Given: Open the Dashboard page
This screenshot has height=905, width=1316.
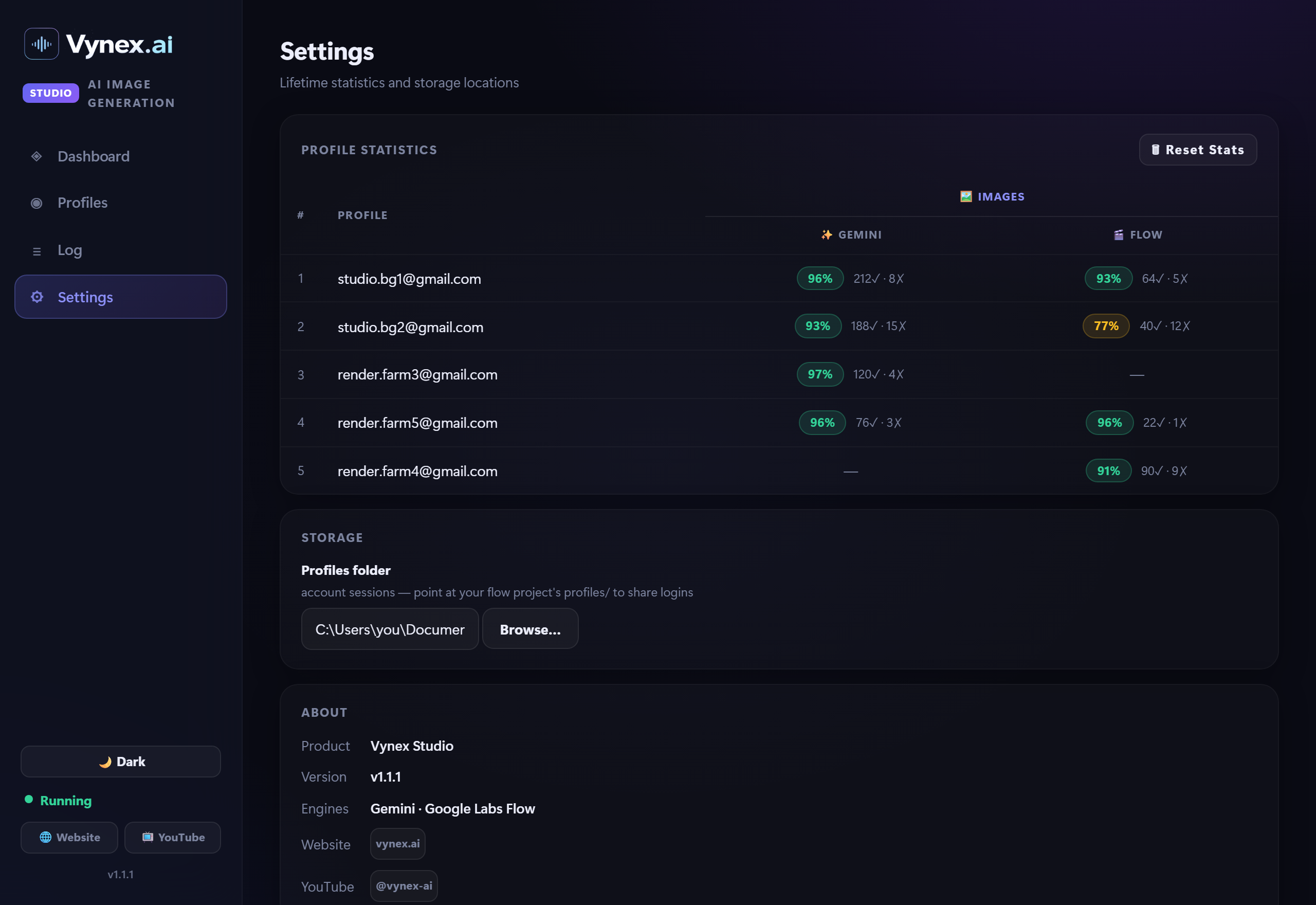Looking at the screenshot, I should pos(121,156).
